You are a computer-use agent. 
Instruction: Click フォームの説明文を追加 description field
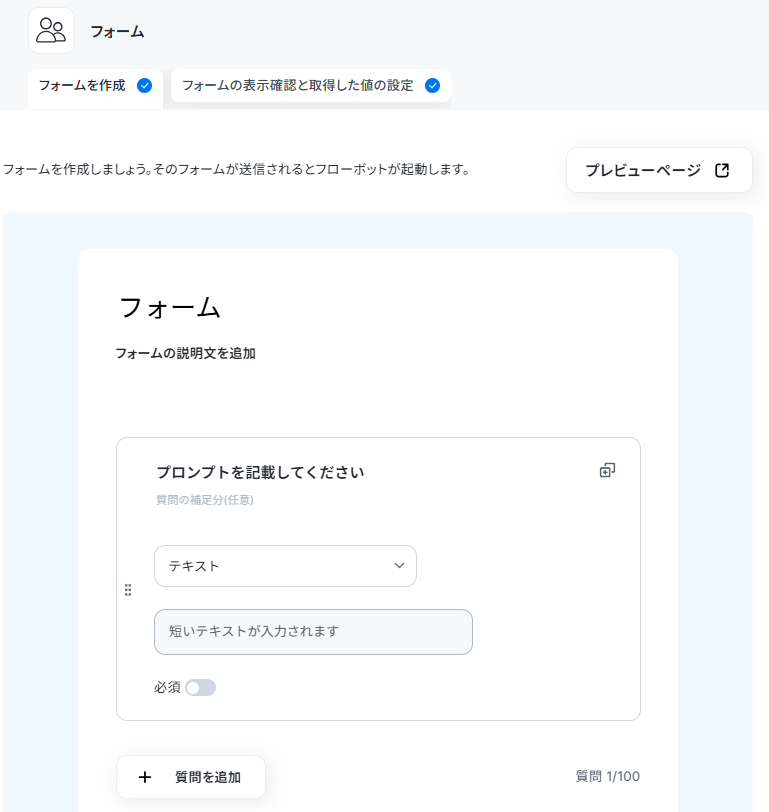click(185, 353)
